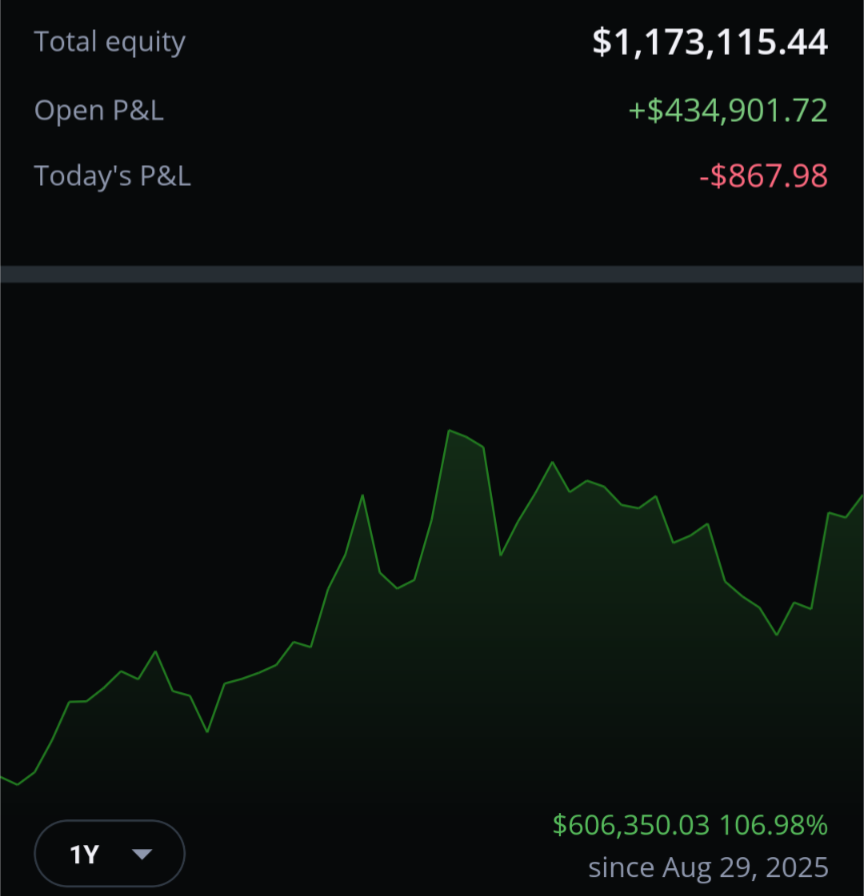Open the 1Y time range dropdown

tap(110, 853)
